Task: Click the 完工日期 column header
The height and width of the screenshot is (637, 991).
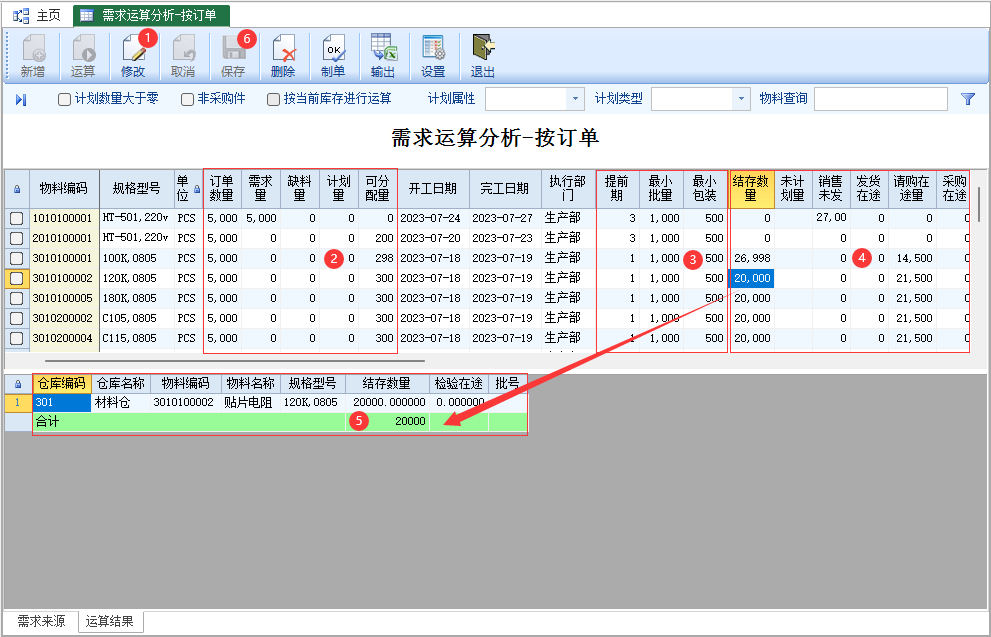Action: (x=504, y=189)
